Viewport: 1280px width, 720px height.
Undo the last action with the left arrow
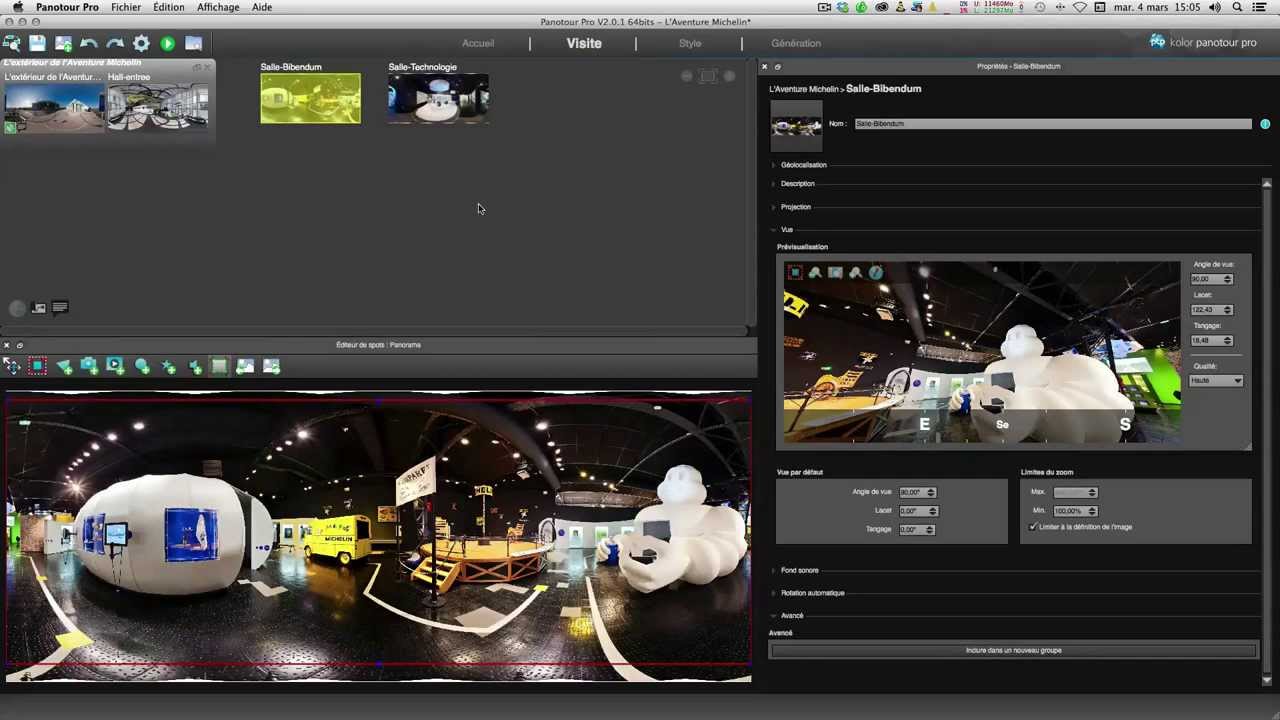(89, 43)
